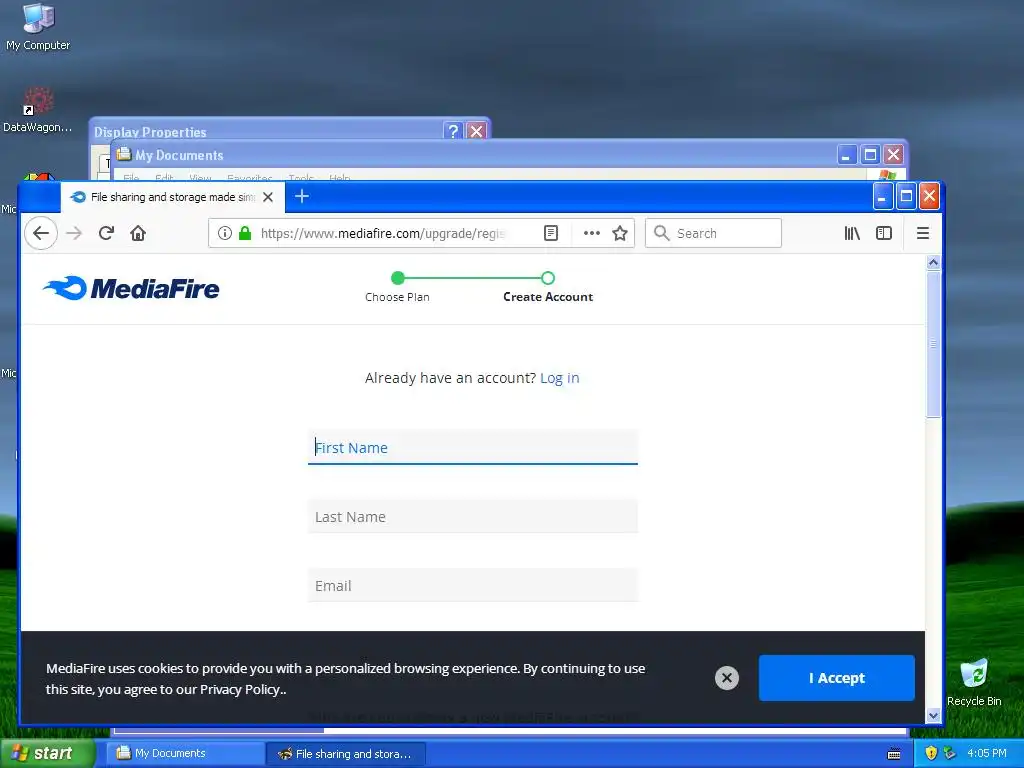The width and height of the screenshot is (1024, 768).
Task: Click Display Properties help question button
Action: click(453, 131)
